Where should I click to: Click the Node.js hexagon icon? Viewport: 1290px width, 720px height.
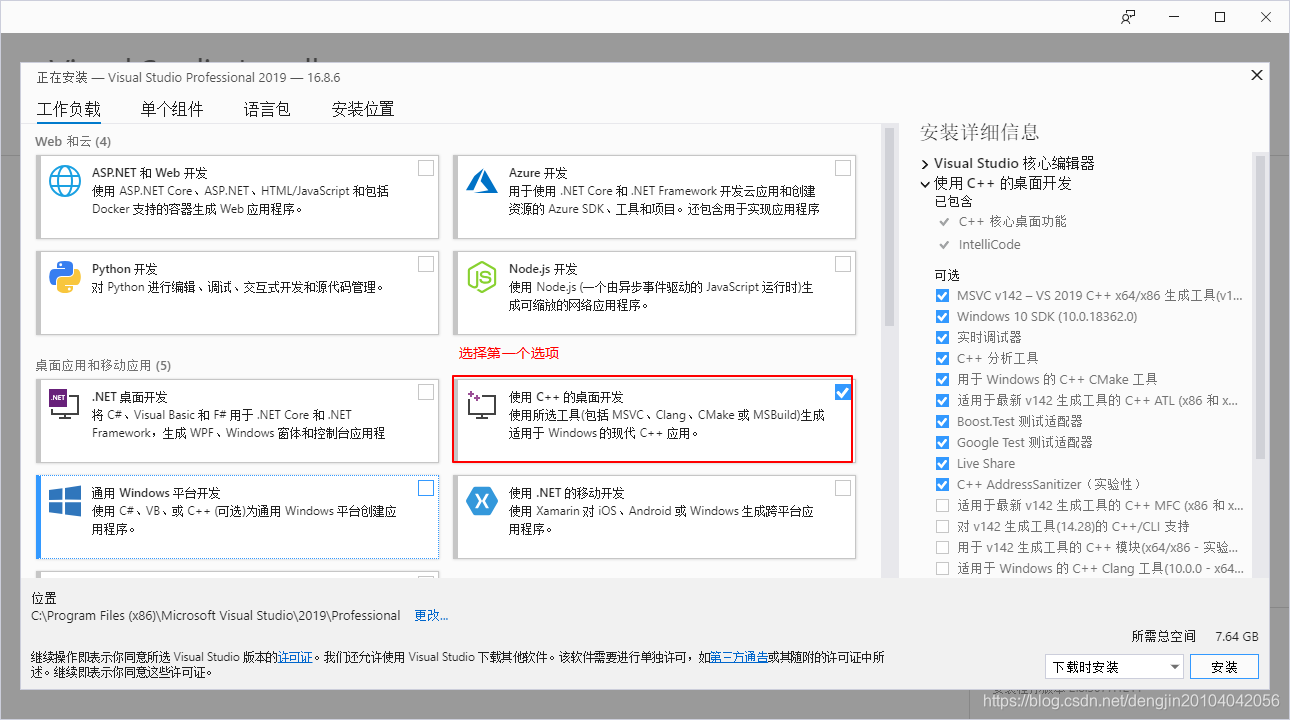click(482, 277)
